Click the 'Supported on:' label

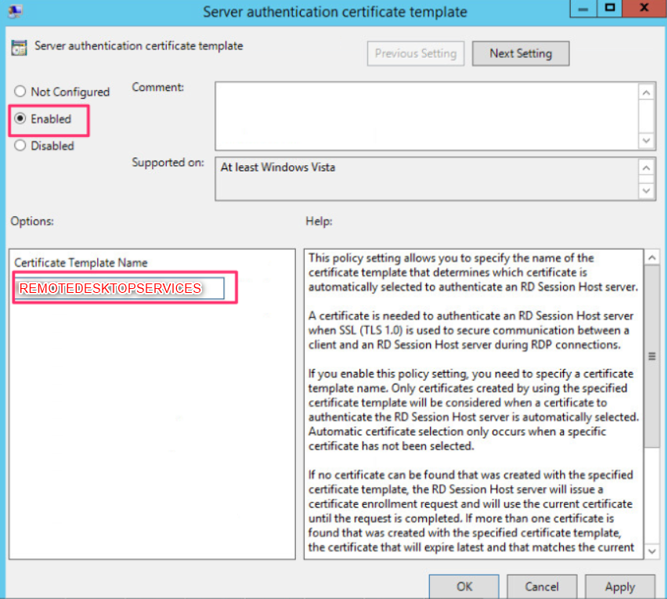tap(168, 163)
